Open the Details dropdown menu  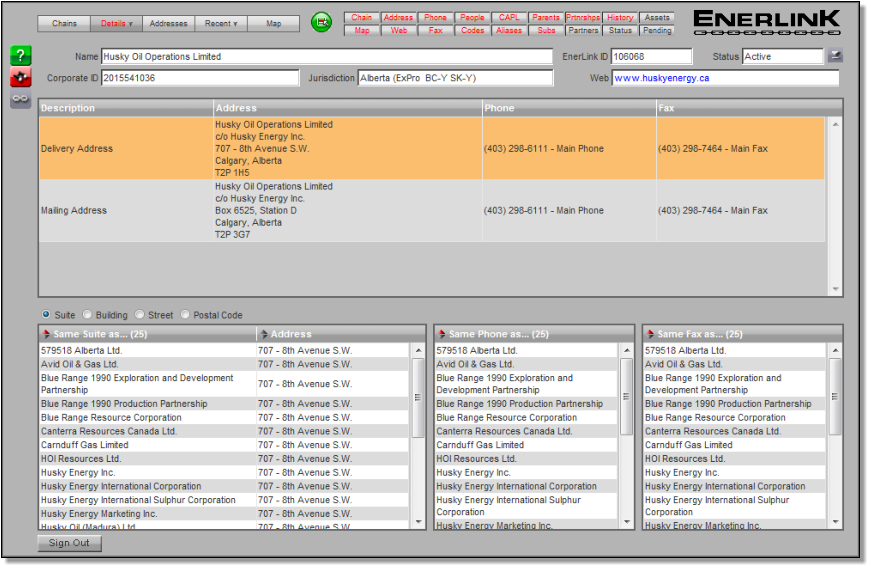point(116,23)
